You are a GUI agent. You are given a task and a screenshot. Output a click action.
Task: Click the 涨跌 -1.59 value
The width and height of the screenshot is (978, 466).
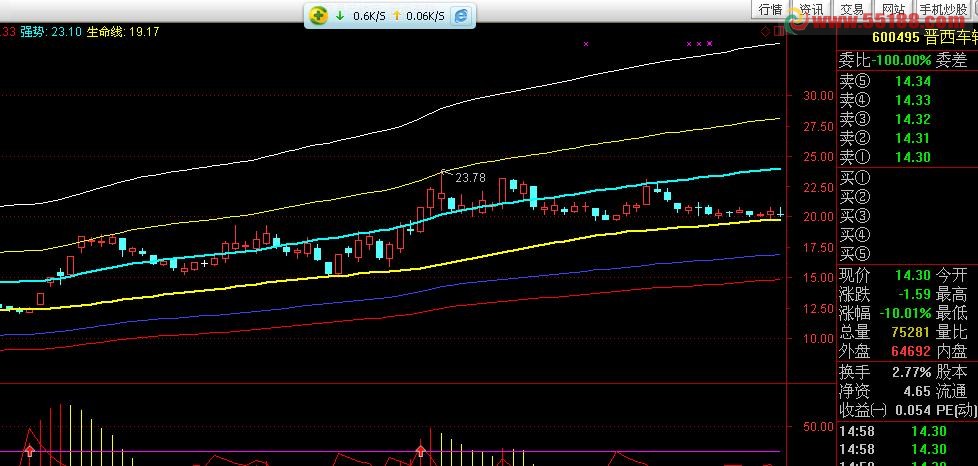coord(915,294)
